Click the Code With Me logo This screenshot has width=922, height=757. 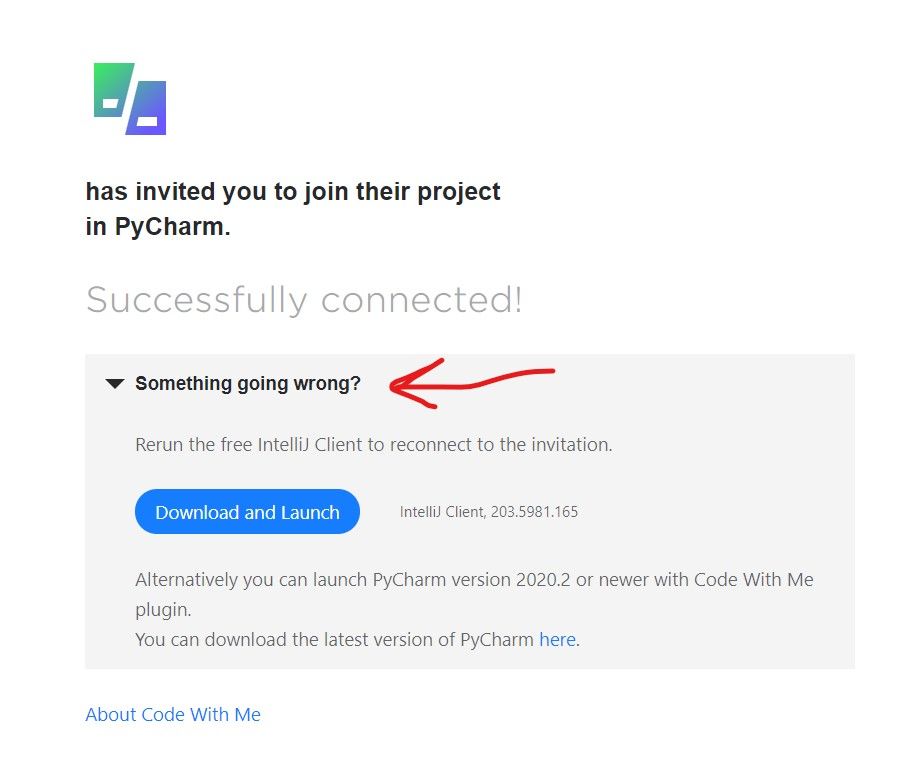(130, 99)
